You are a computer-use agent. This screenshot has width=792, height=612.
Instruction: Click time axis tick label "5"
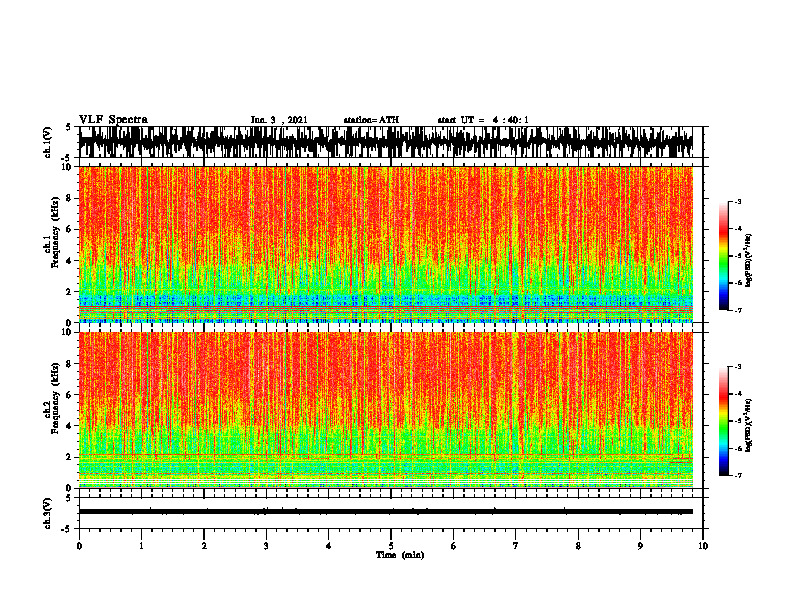coord(391,546)
